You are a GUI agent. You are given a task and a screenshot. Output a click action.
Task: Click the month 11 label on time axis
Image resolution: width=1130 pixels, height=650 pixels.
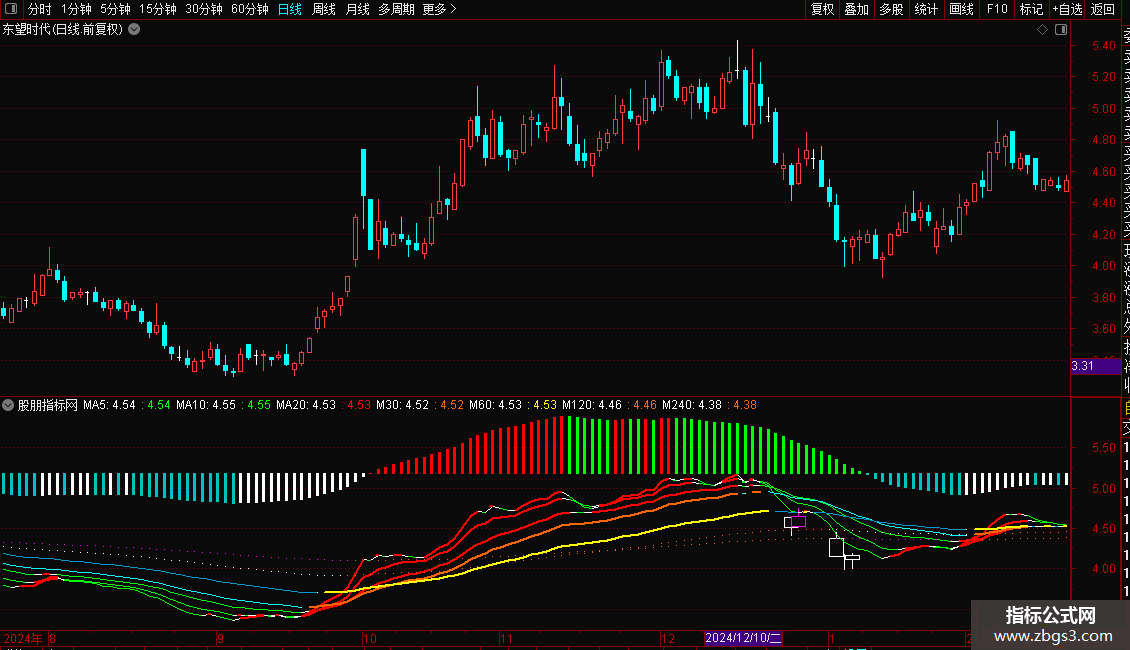(x=506, y=638)
